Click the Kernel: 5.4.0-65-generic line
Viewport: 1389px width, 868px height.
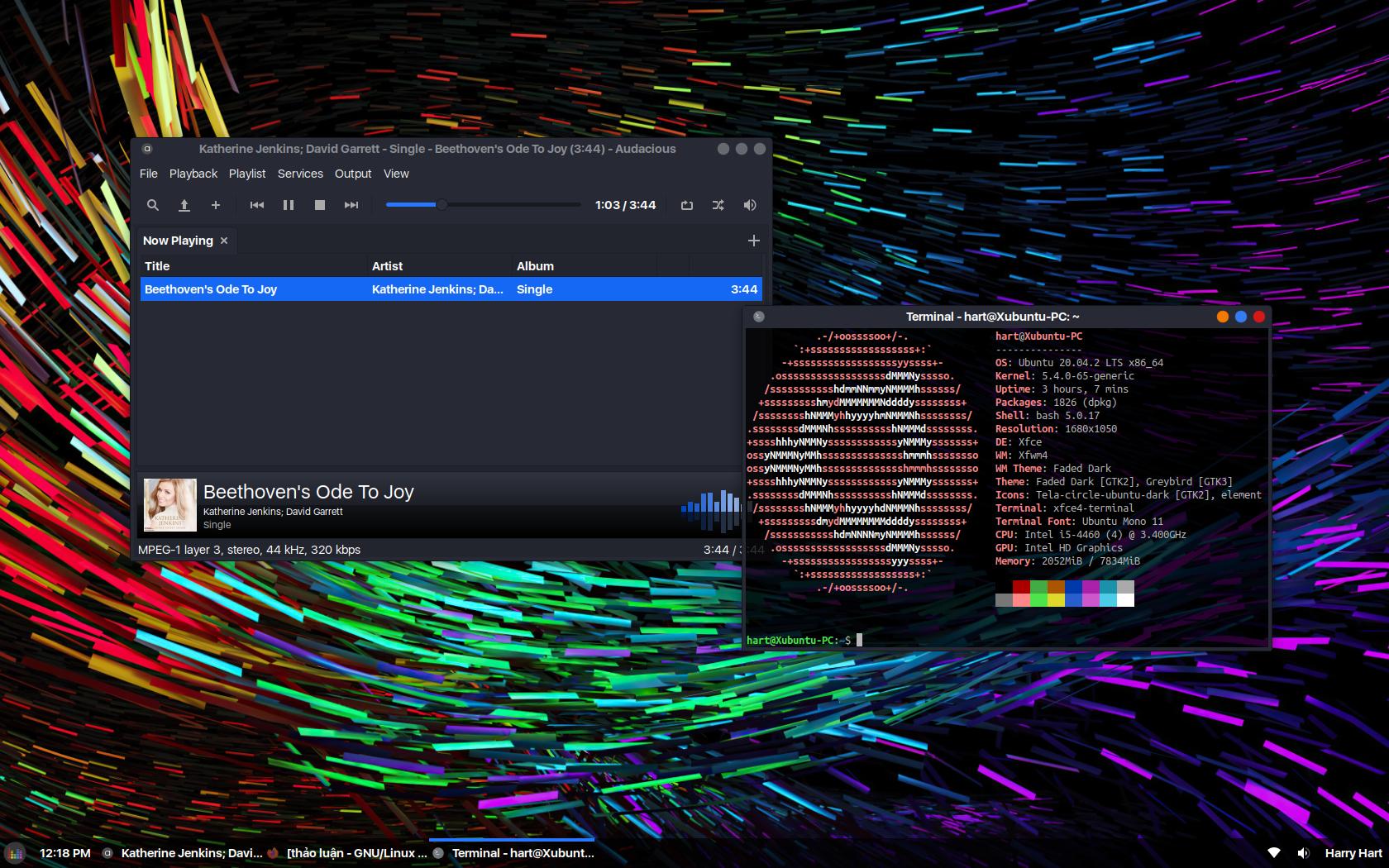(1065, 376)
